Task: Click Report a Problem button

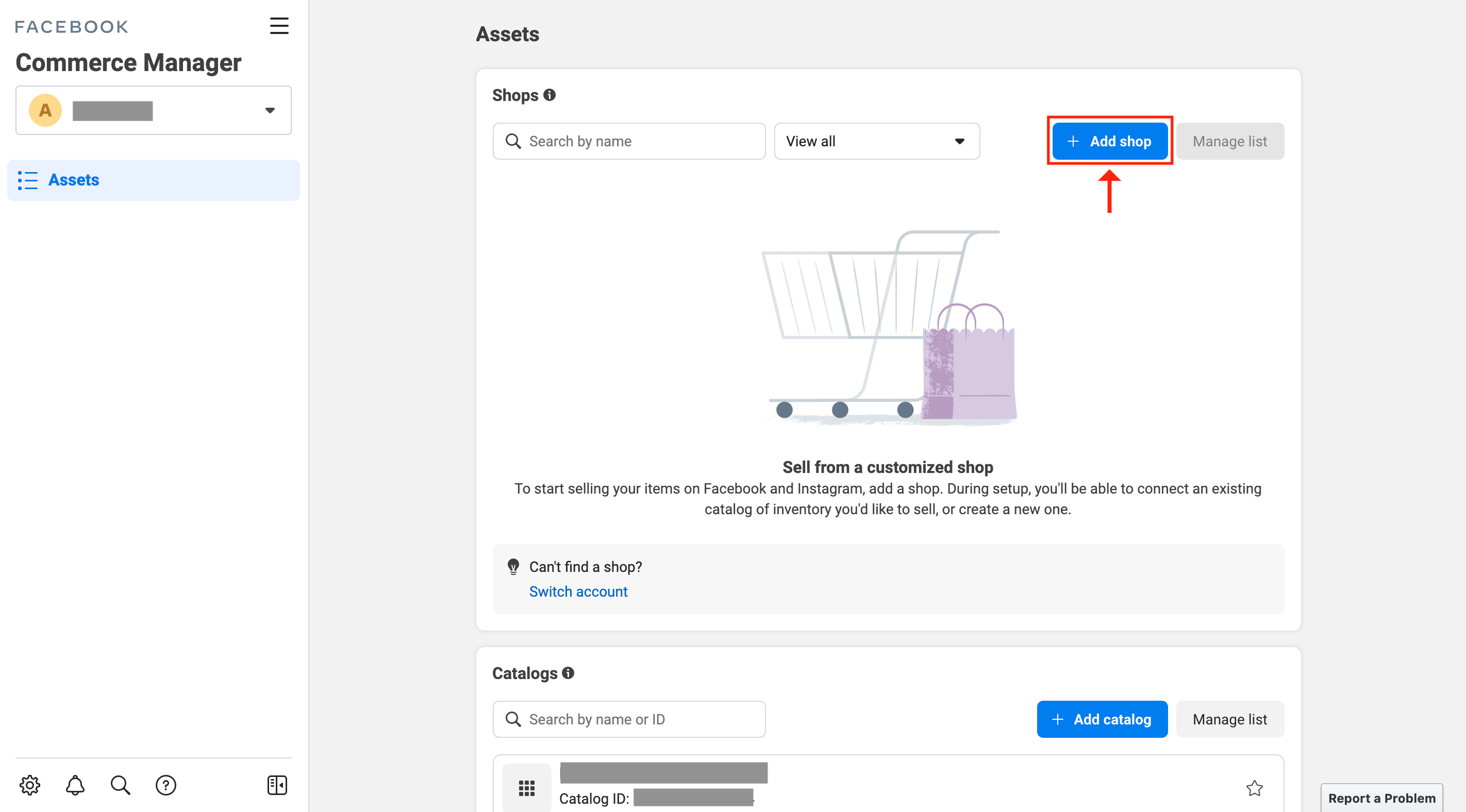Action: [1382, 798]
